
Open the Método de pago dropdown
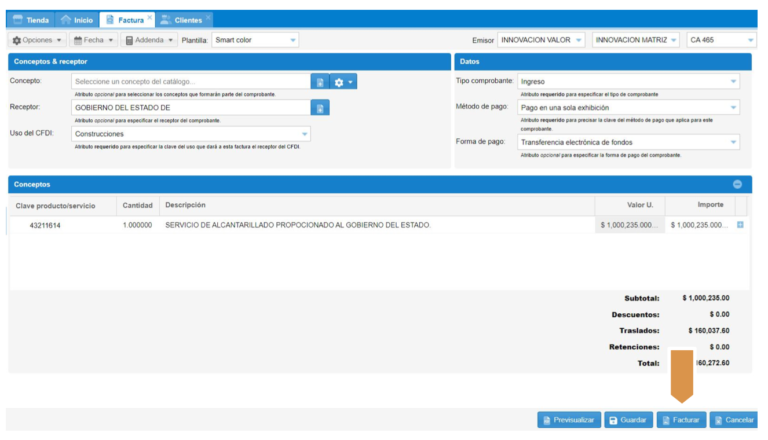click(629, 108)
